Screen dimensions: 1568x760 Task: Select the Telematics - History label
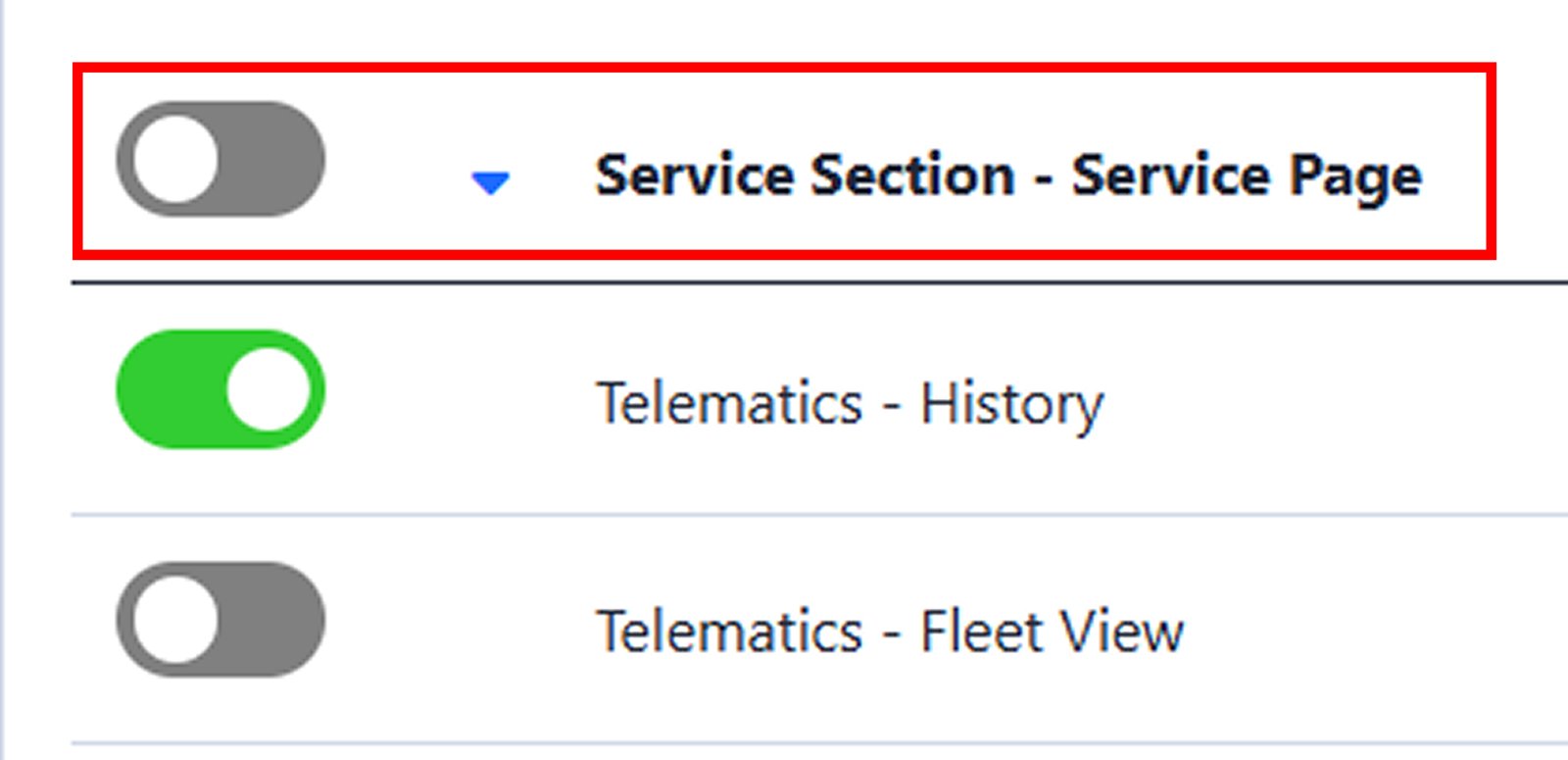coord(850,404)
